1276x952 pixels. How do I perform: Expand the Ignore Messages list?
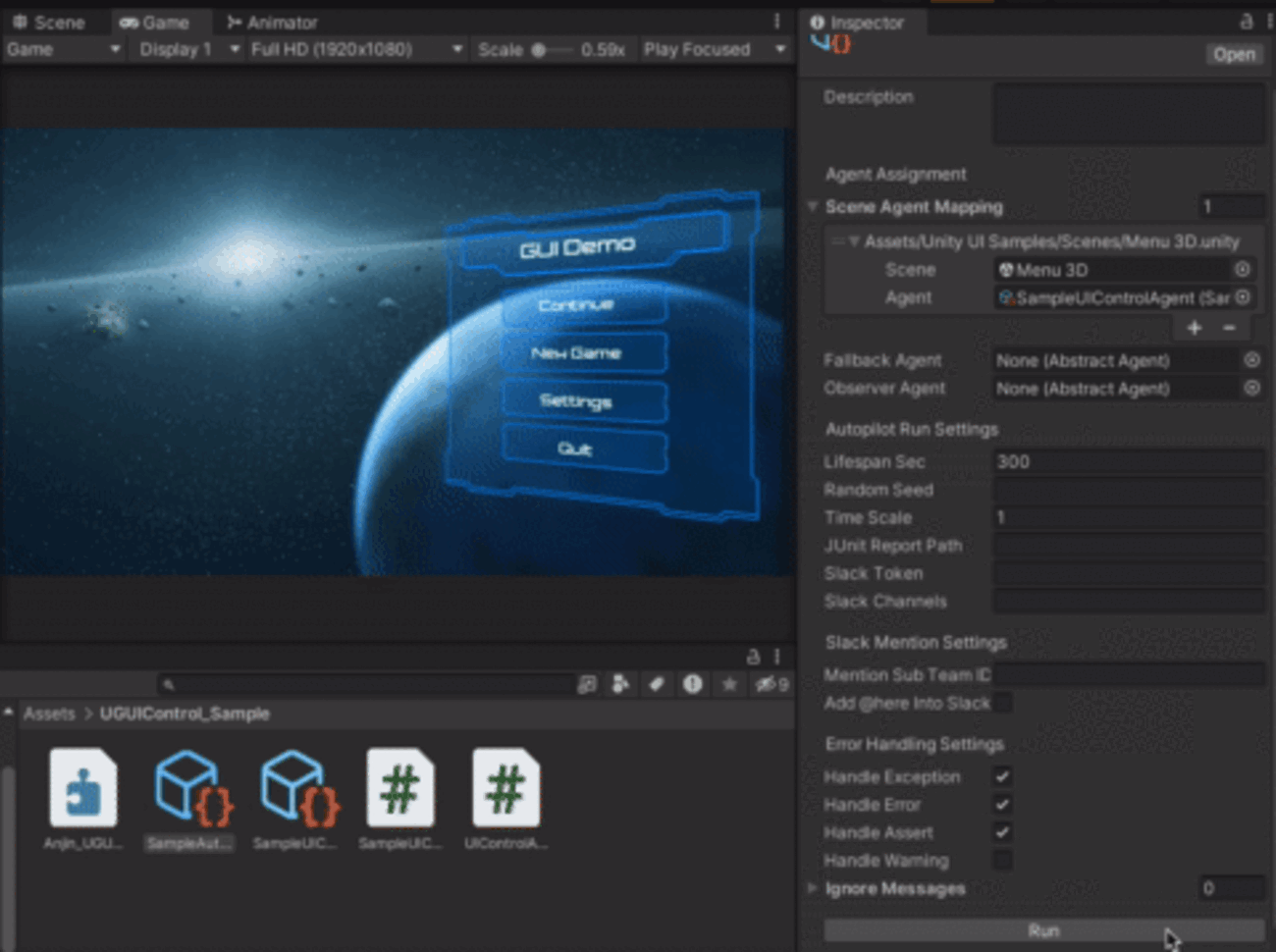click(x=813, y=888)
